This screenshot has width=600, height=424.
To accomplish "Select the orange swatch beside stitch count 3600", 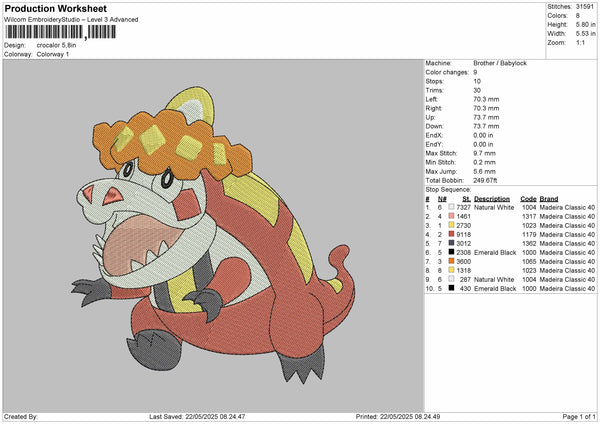I will tap(452, 261).
